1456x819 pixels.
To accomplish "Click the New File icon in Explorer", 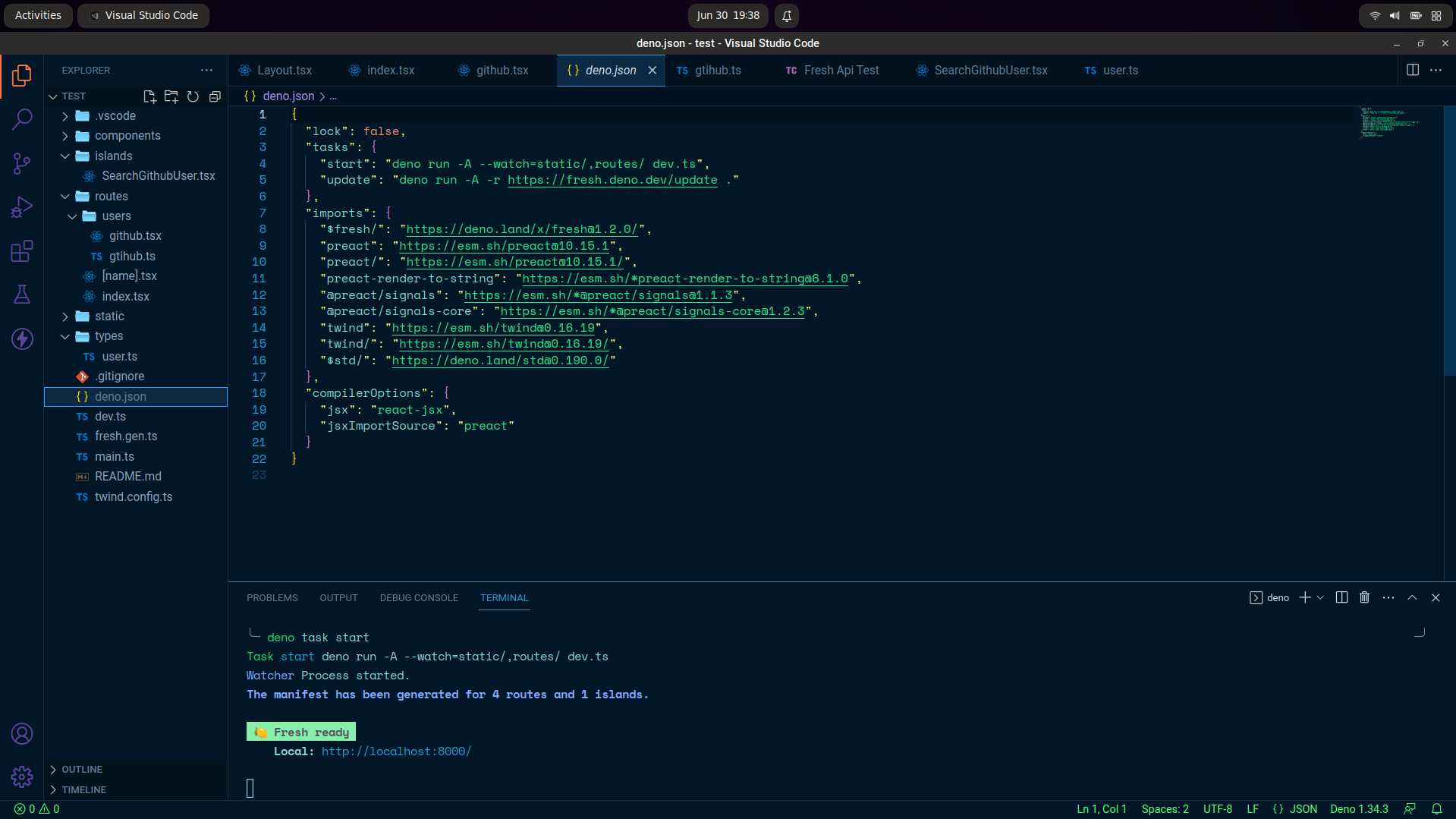I will pos(149,96).
